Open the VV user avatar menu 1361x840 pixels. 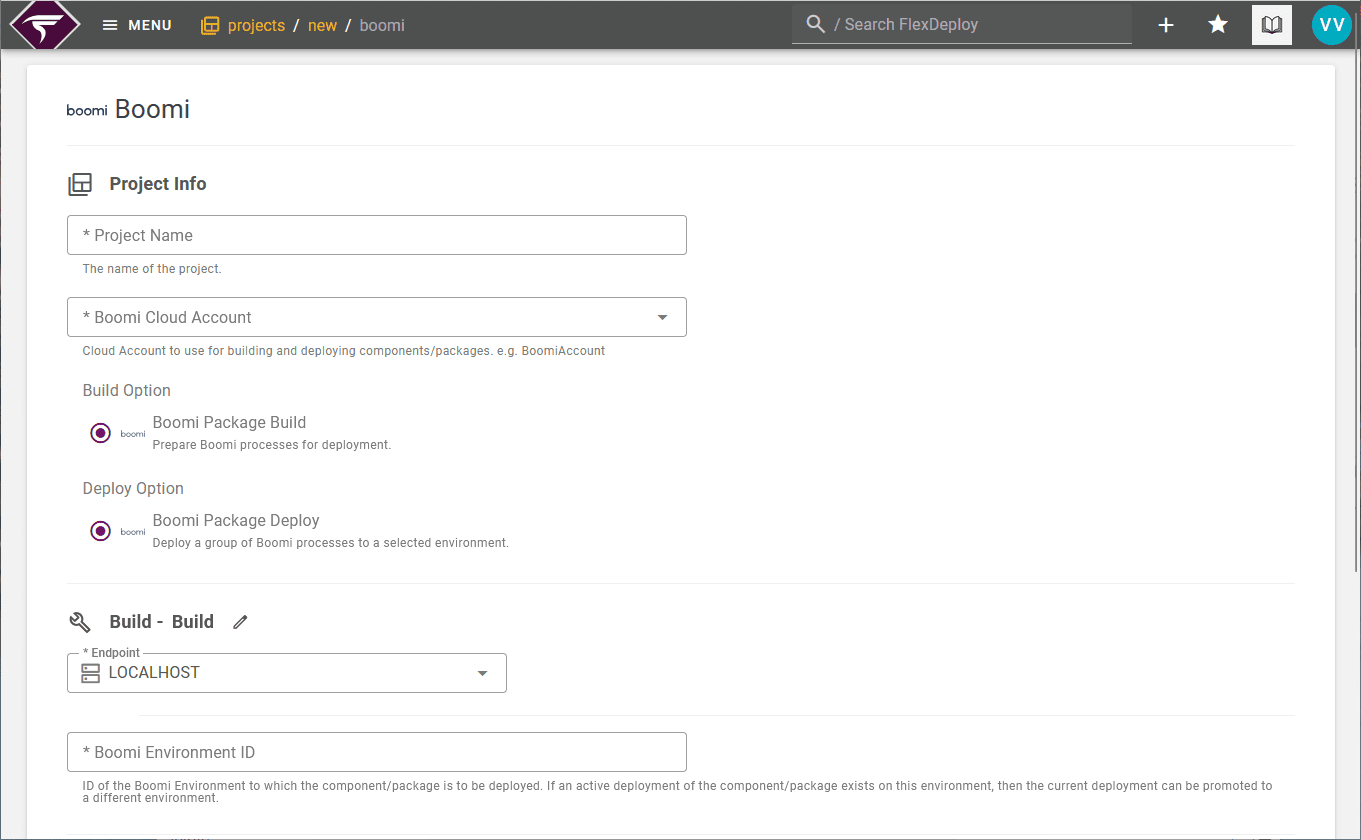1332,25
